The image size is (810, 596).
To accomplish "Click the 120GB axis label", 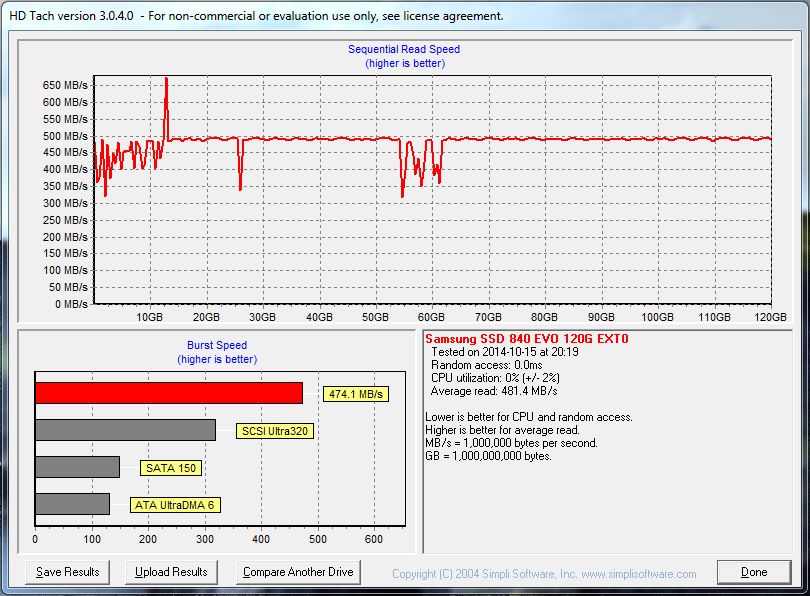I will coord(770,317).
